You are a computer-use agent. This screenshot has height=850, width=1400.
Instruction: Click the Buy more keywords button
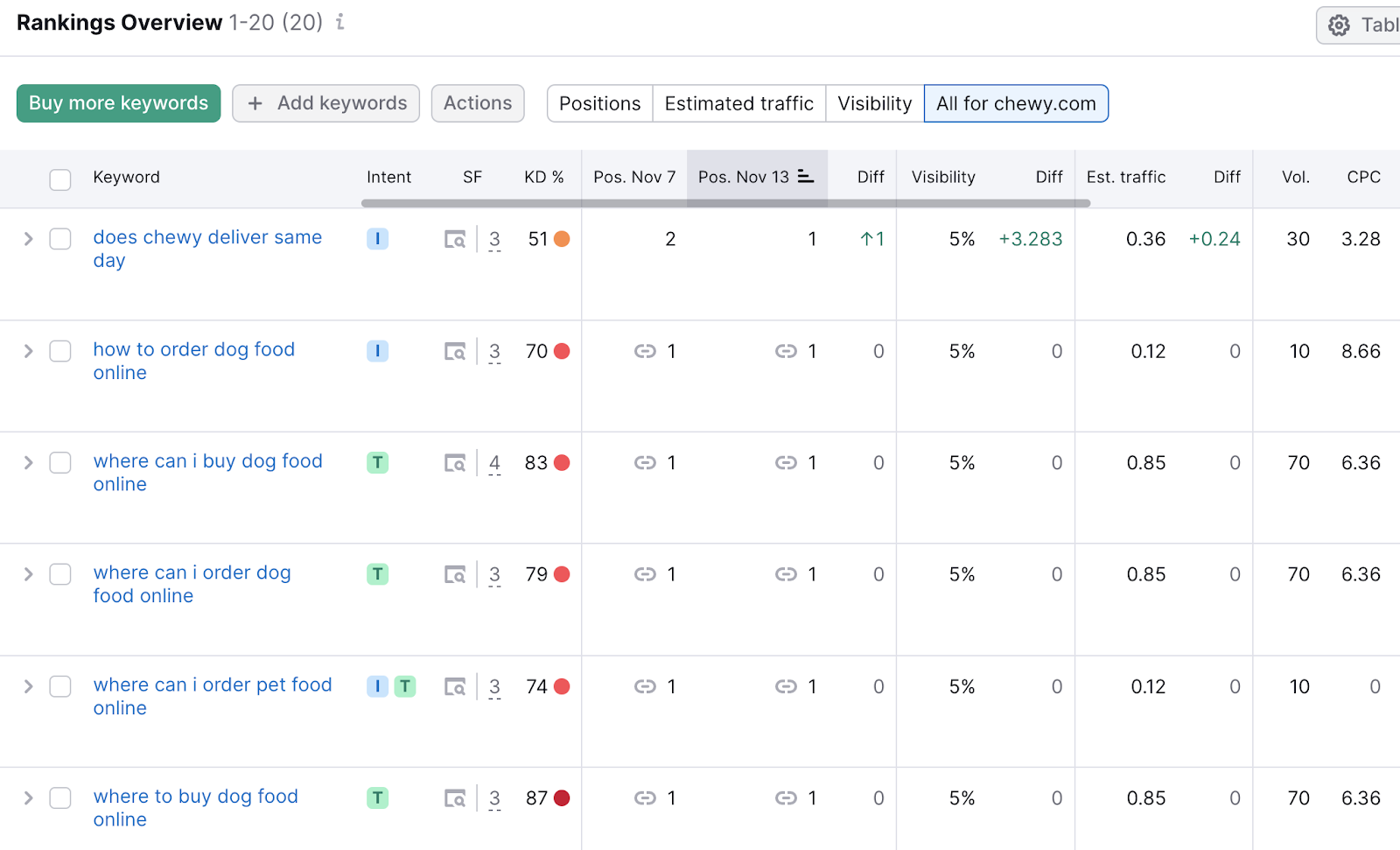[117, 102]
